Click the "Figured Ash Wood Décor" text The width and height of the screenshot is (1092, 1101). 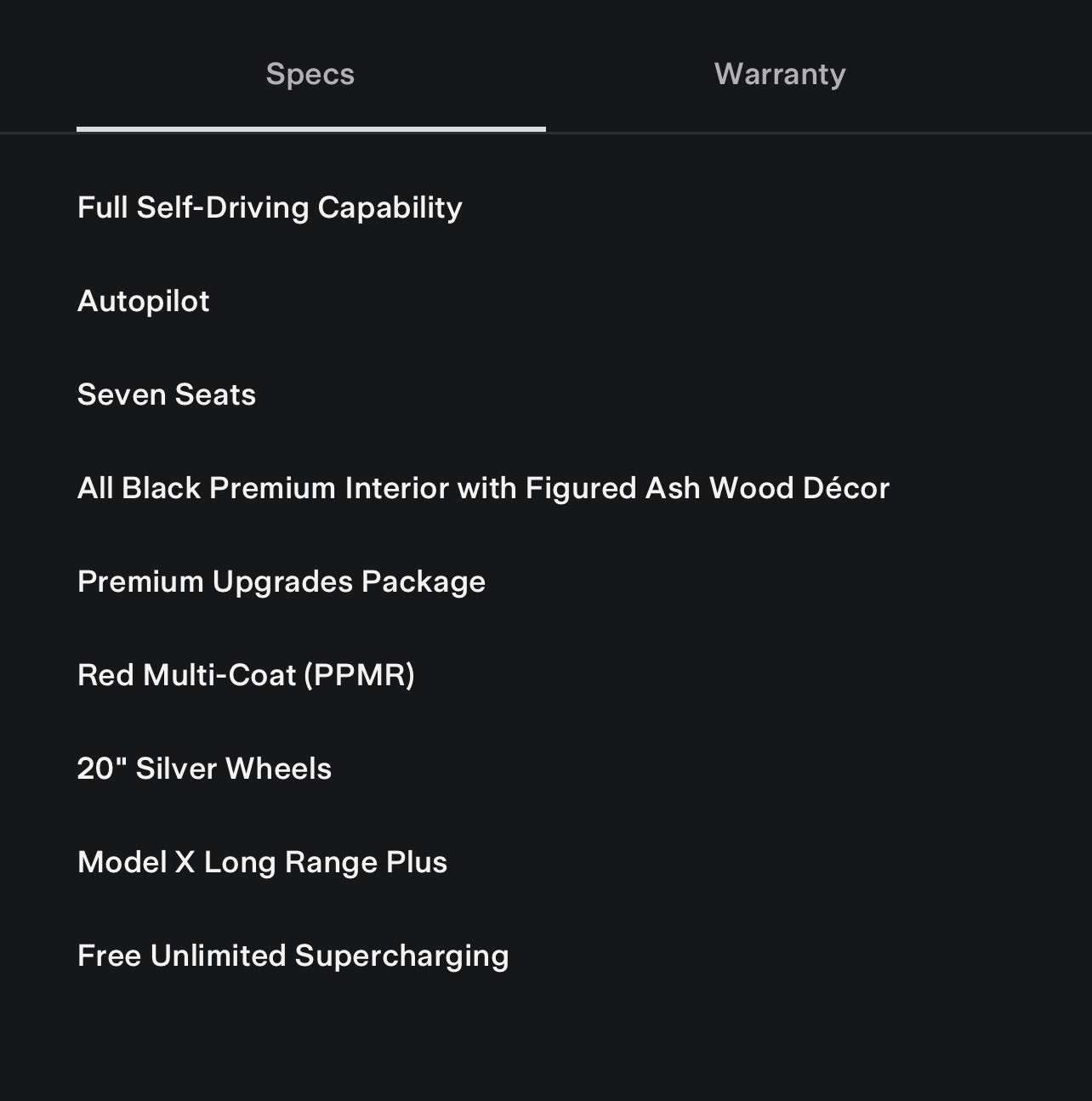point(707,488)
